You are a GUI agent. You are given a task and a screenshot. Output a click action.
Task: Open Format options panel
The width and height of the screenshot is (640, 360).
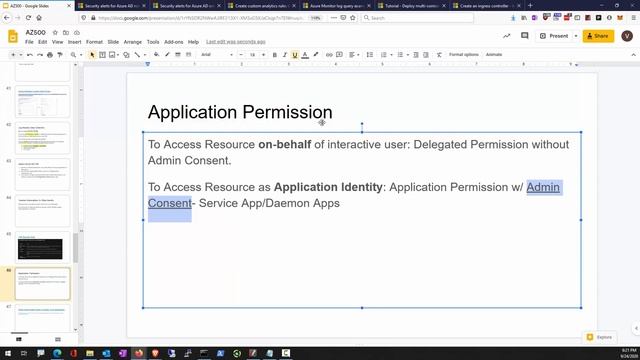pyautogui.click(x=464, y=55)
